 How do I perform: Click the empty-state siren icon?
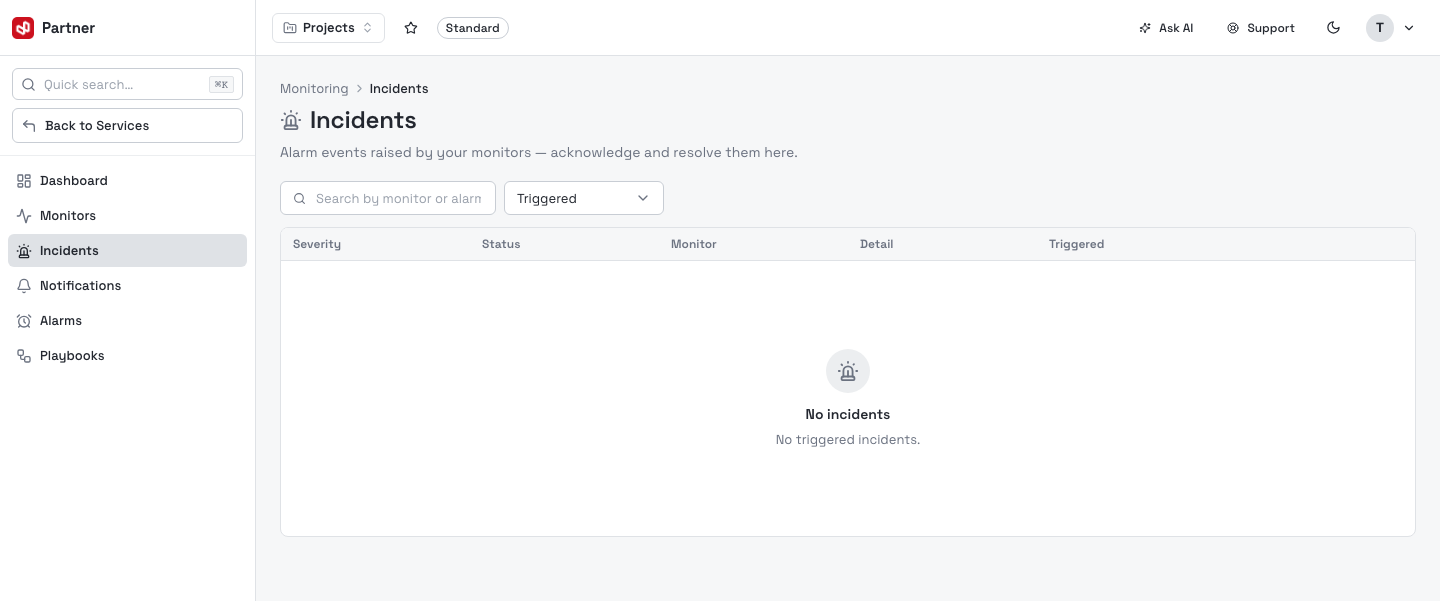(848, 371)
